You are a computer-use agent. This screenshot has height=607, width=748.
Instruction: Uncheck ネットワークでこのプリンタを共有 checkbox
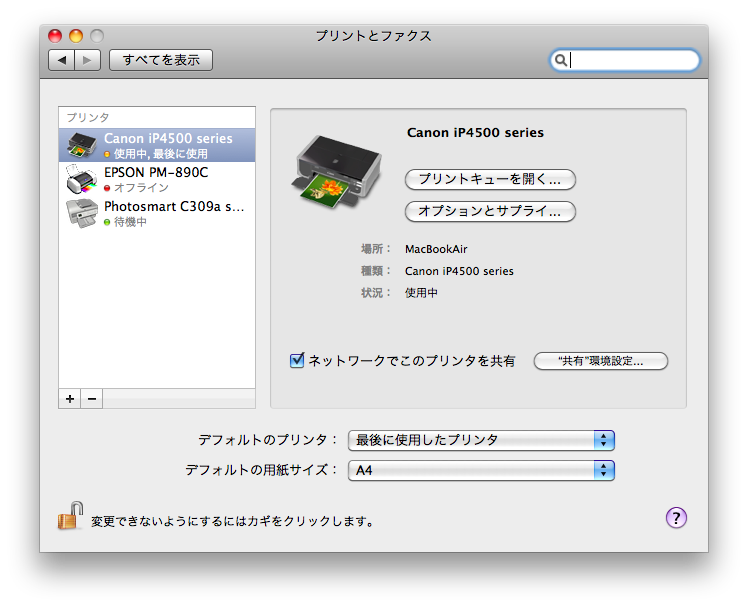click(297, 360)
